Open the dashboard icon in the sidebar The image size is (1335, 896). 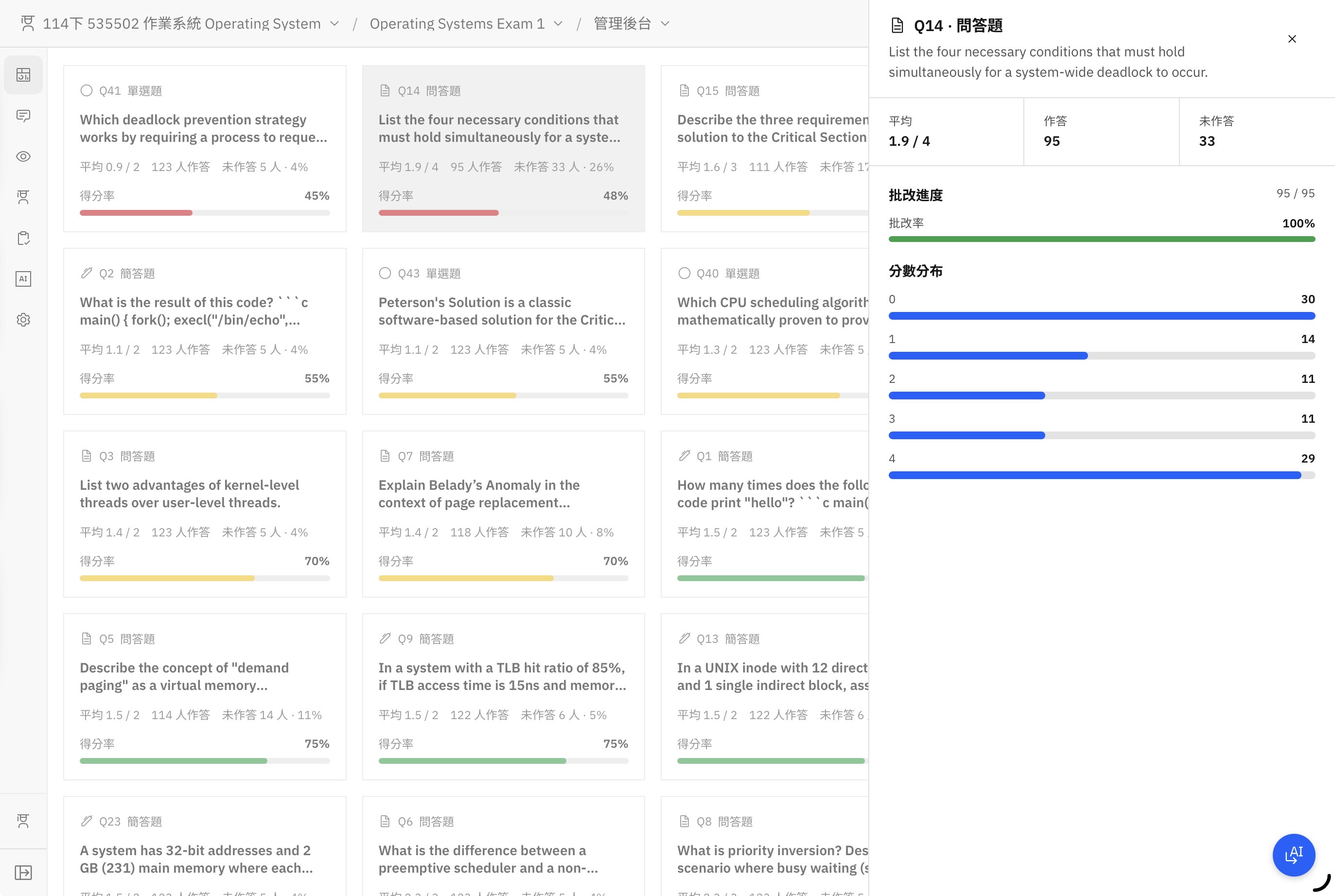[23, 75]
